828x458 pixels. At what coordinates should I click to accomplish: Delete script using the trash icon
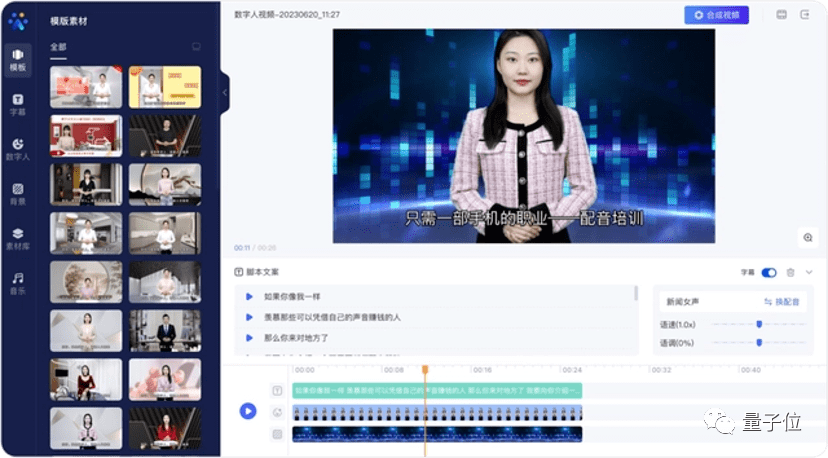790,272
